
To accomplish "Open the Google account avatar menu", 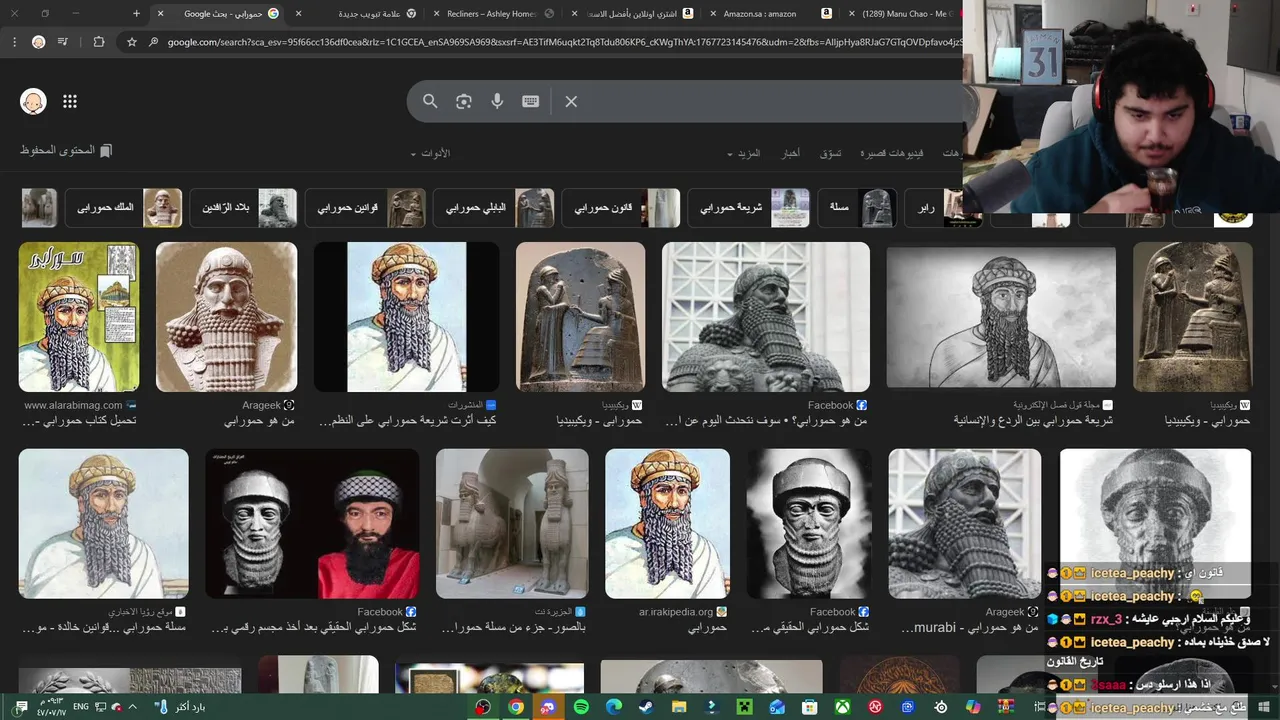I will (x=33, y=101).
